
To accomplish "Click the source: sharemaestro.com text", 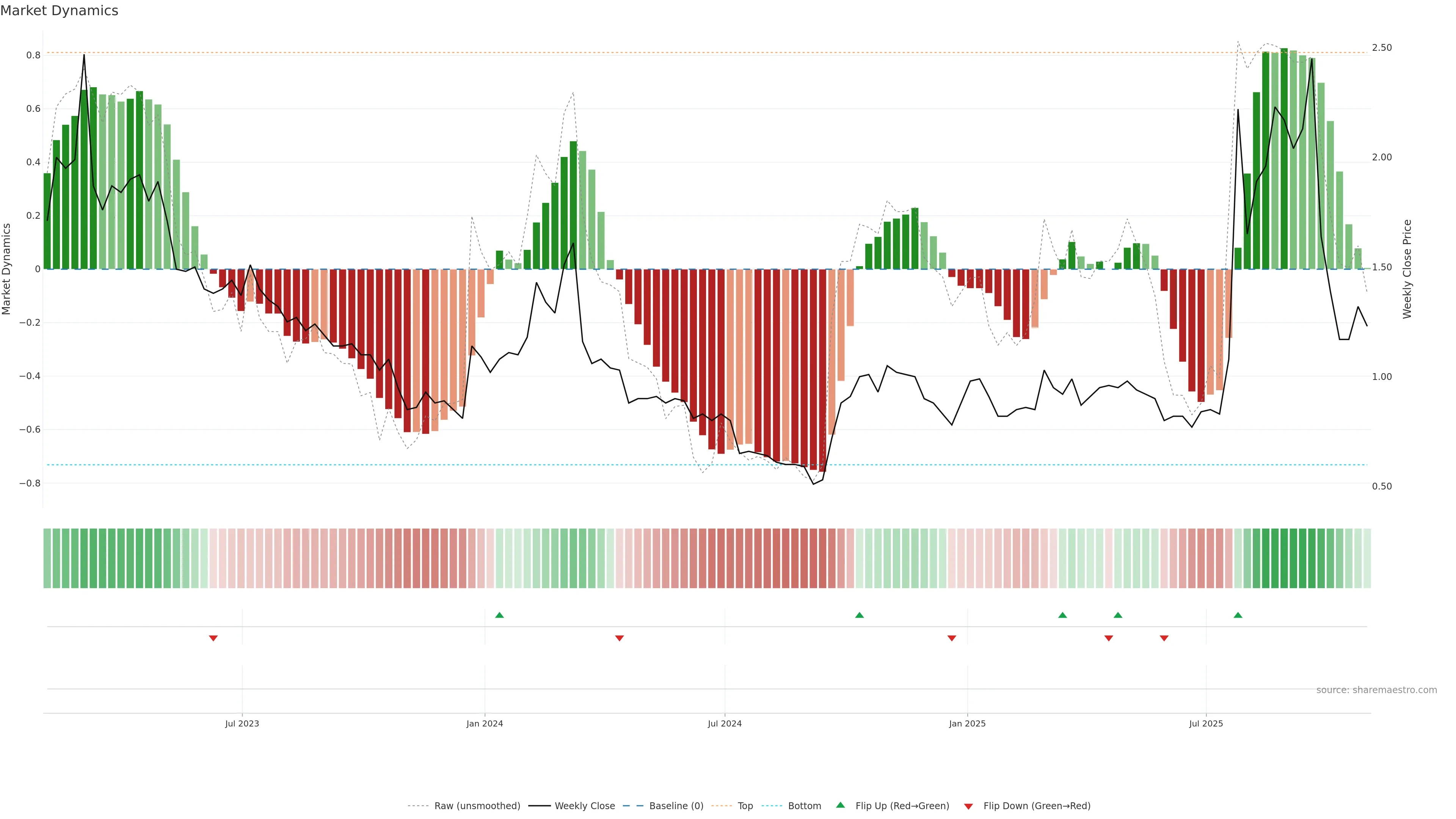I will (1376, 690).
